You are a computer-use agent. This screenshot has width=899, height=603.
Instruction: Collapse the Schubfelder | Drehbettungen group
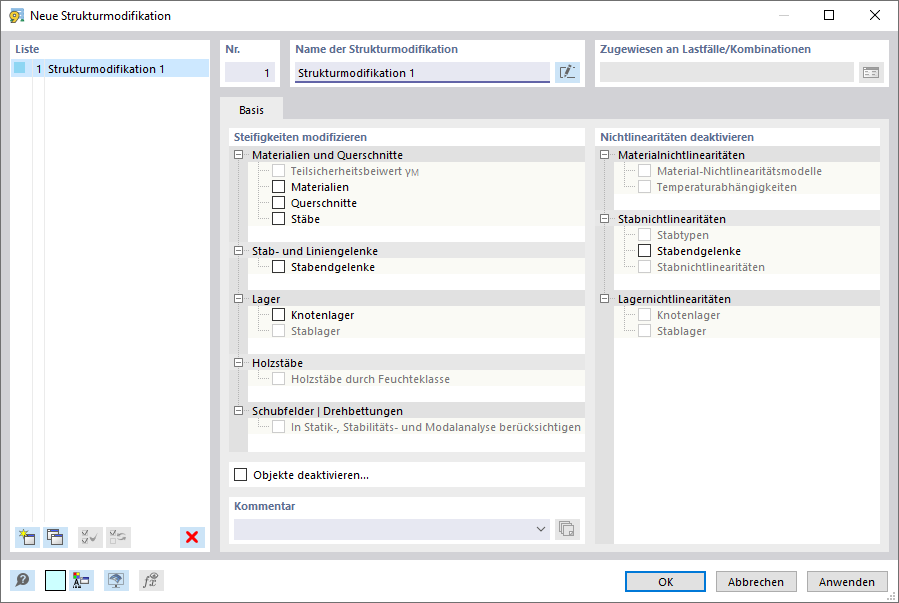coord(239,411)
